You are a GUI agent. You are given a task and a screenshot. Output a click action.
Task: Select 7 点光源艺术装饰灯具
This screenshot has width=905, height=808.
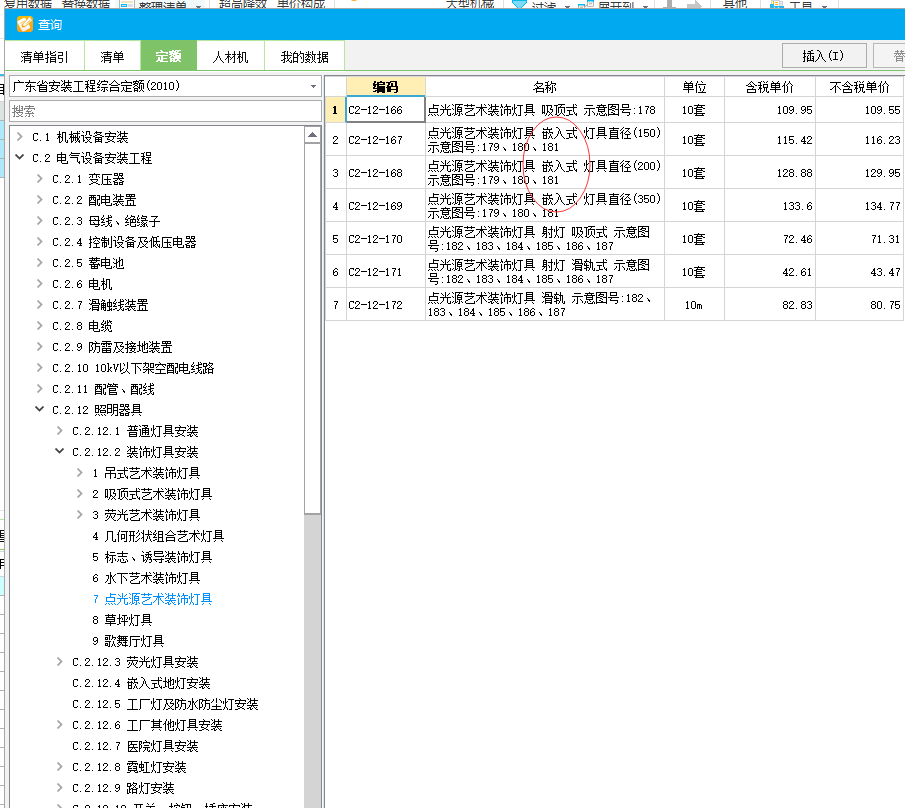[x=152, y=599]
